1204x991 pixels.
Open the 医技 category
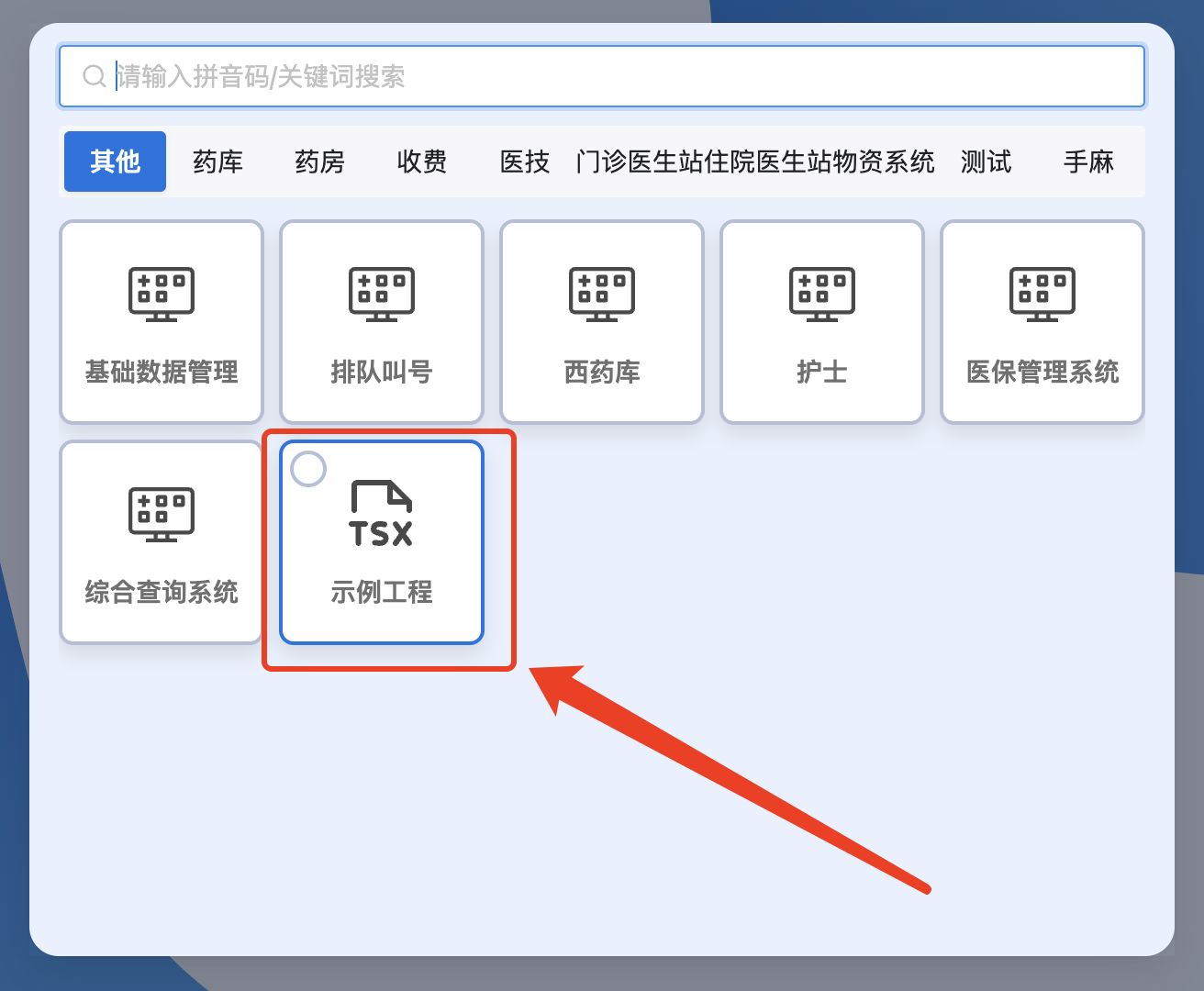pos(524,161)
